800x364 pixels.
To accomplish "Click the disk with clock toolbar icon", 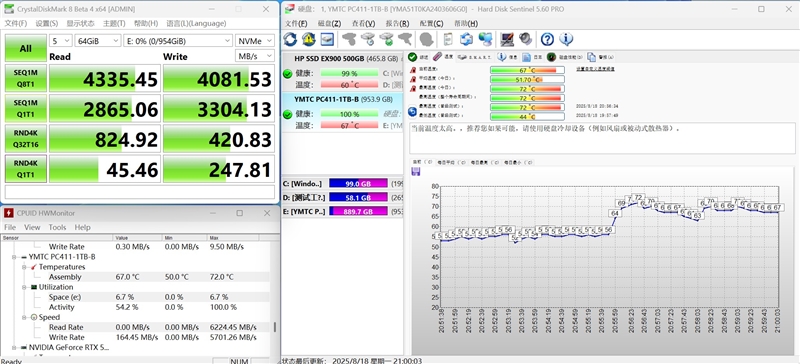I will (x=368, y=39).
